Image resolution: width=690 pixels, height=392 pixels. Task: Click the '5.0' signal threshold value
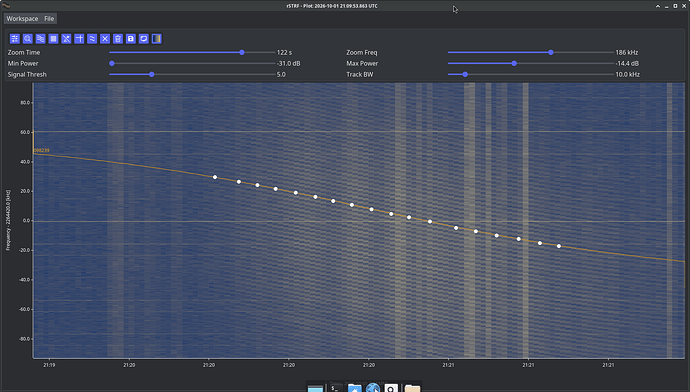click(x=281, y=74)
